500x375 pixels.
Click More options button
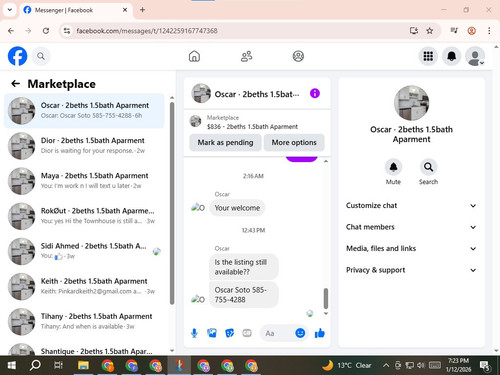[x=294, y=142]
